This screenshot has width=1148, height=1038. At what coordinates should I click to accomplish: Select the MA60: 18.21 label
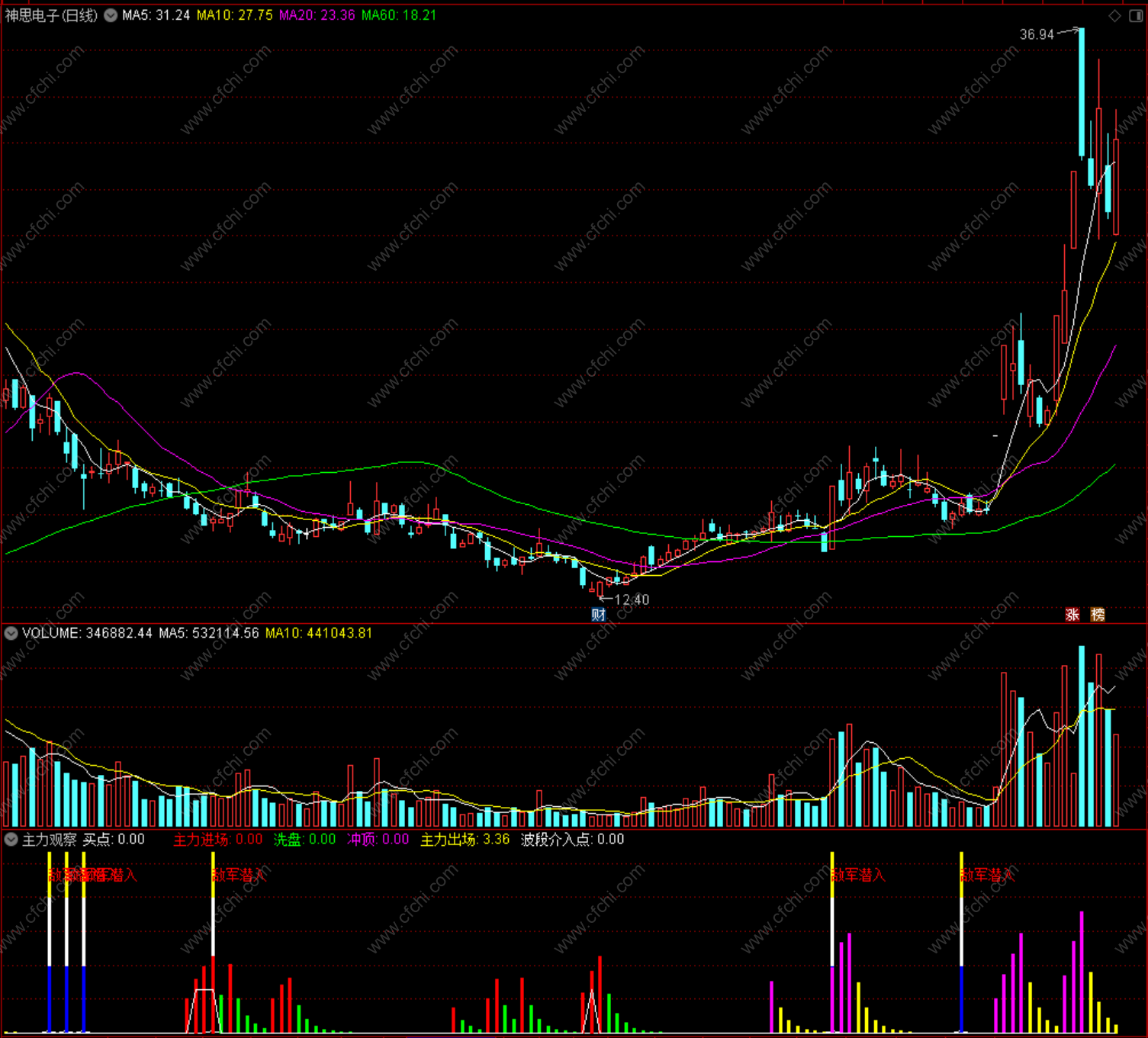pyautogui.click(x=399, y=15)
